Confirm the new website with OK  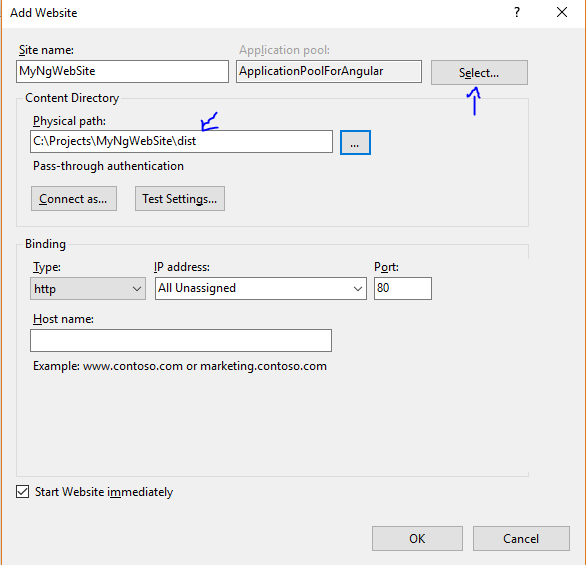click(417, 538)
